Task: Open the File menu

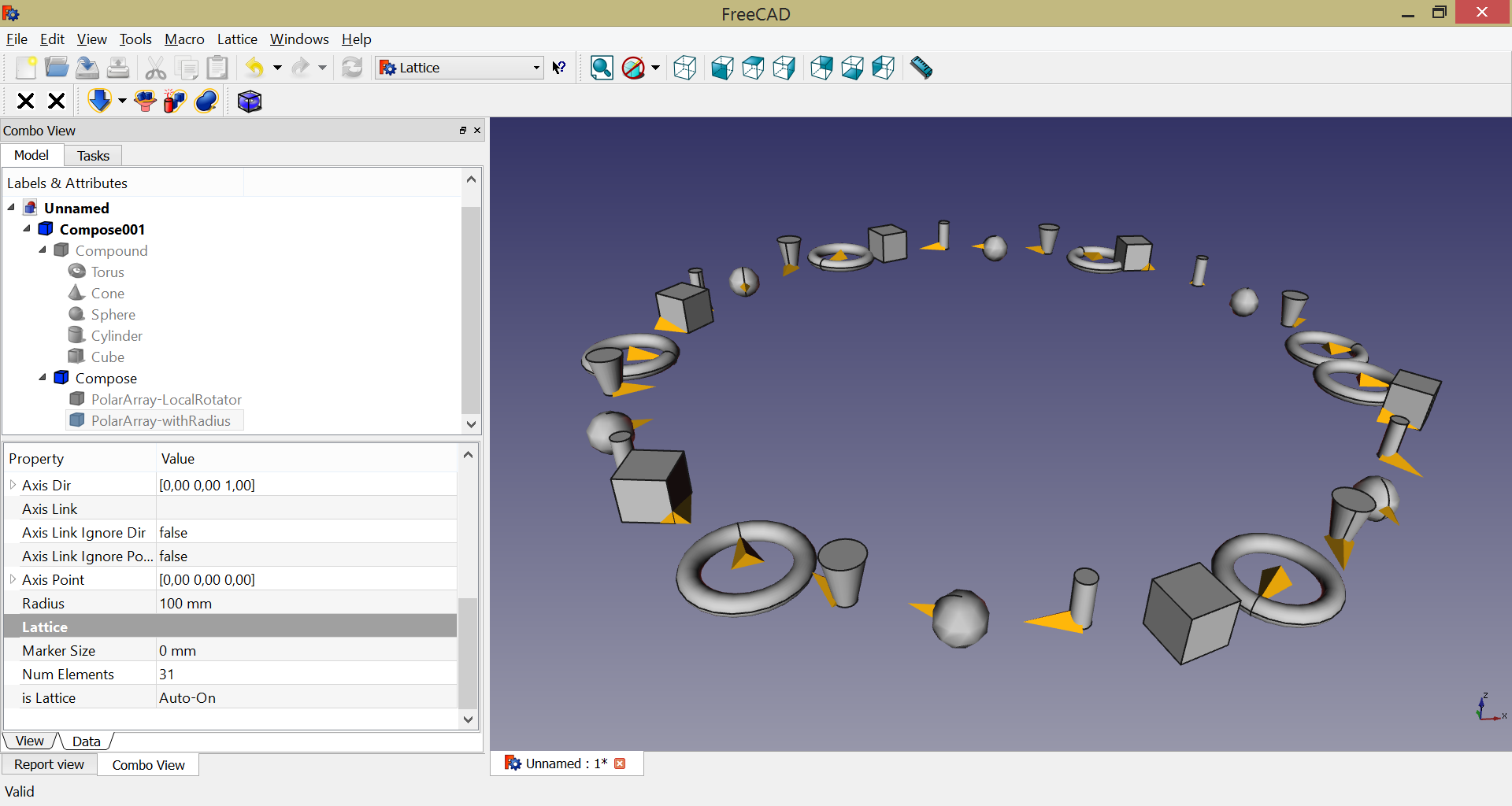Action: coord(17,39)
